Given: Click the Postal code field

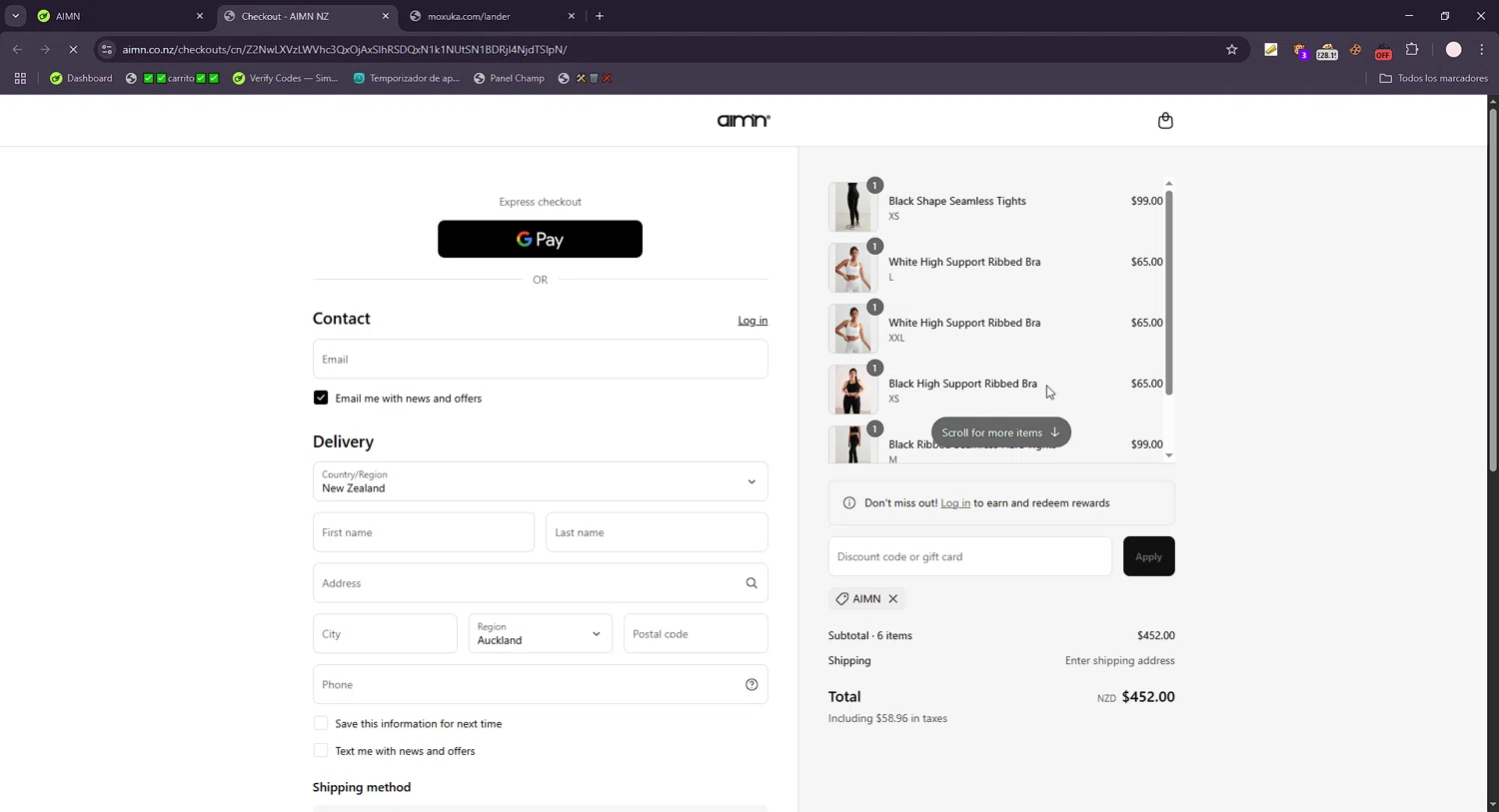Looking at the screenshot, I should 696,633.
